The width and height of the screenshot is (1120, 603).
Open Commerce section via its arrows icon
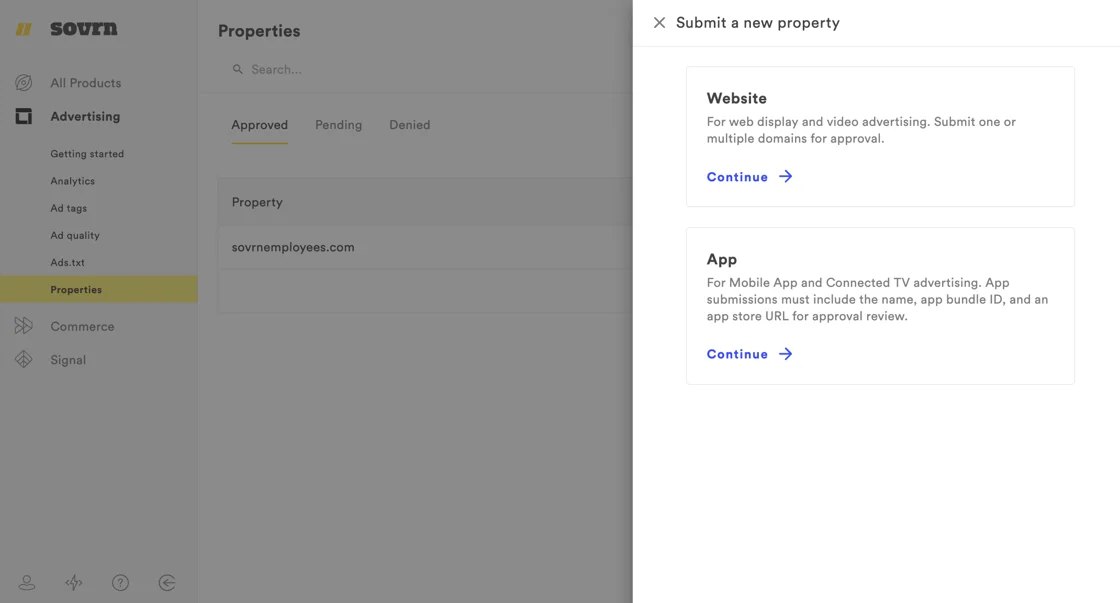[24, 326]
